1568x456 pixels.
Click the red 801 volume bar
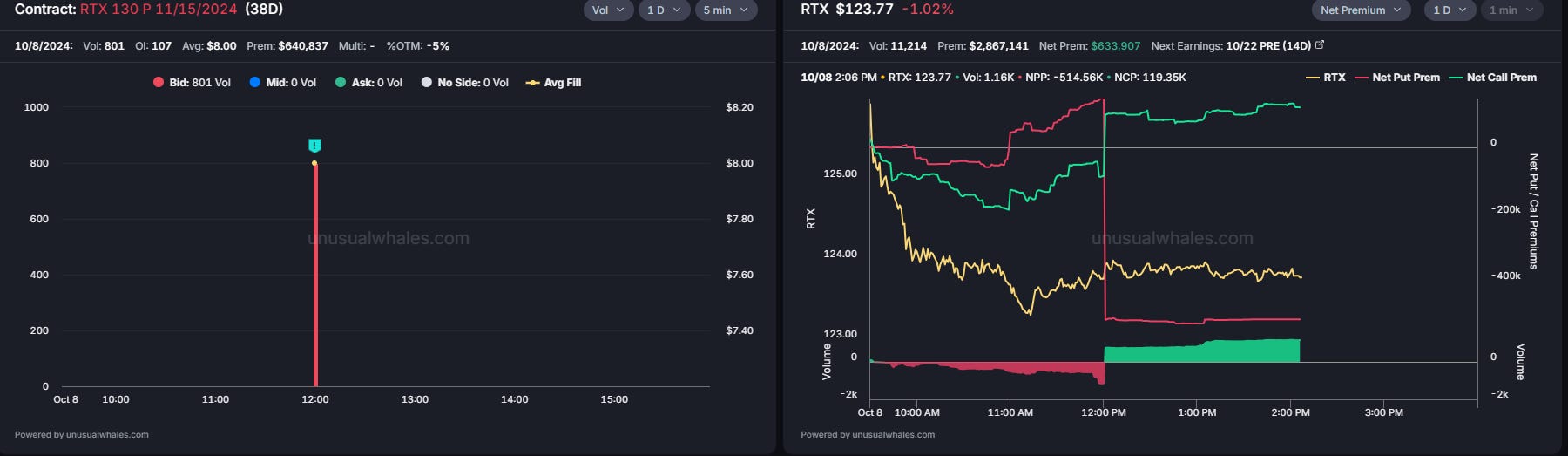(315, 275)
